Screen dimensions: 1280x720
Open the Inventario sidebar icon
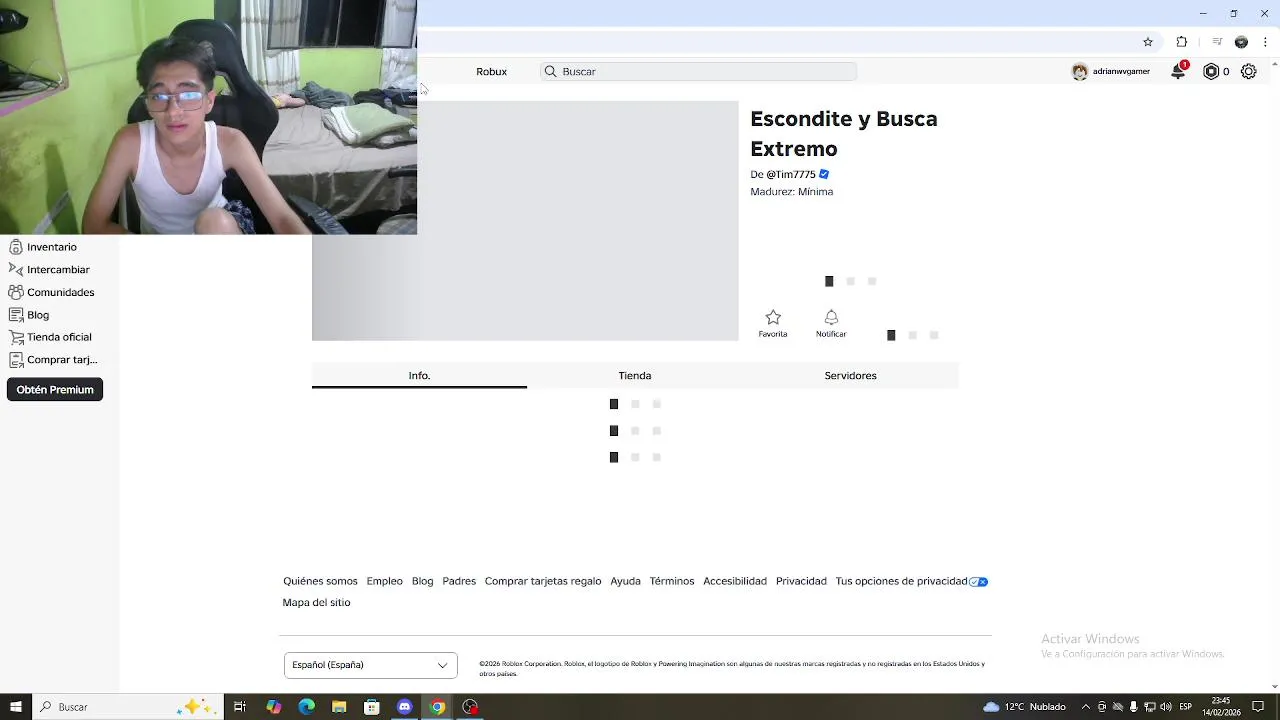click(x=16, y=247)
